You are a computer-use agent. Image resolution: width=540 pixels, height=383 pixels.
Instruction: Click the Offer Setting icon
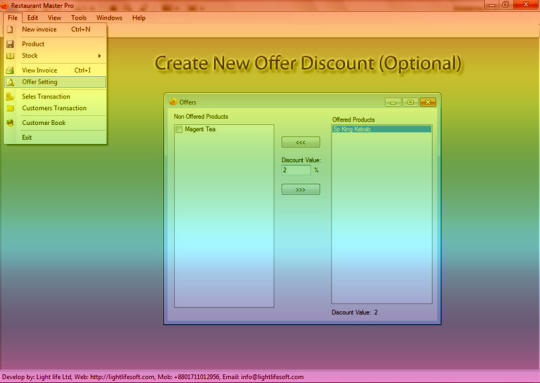tap(10, 82)
